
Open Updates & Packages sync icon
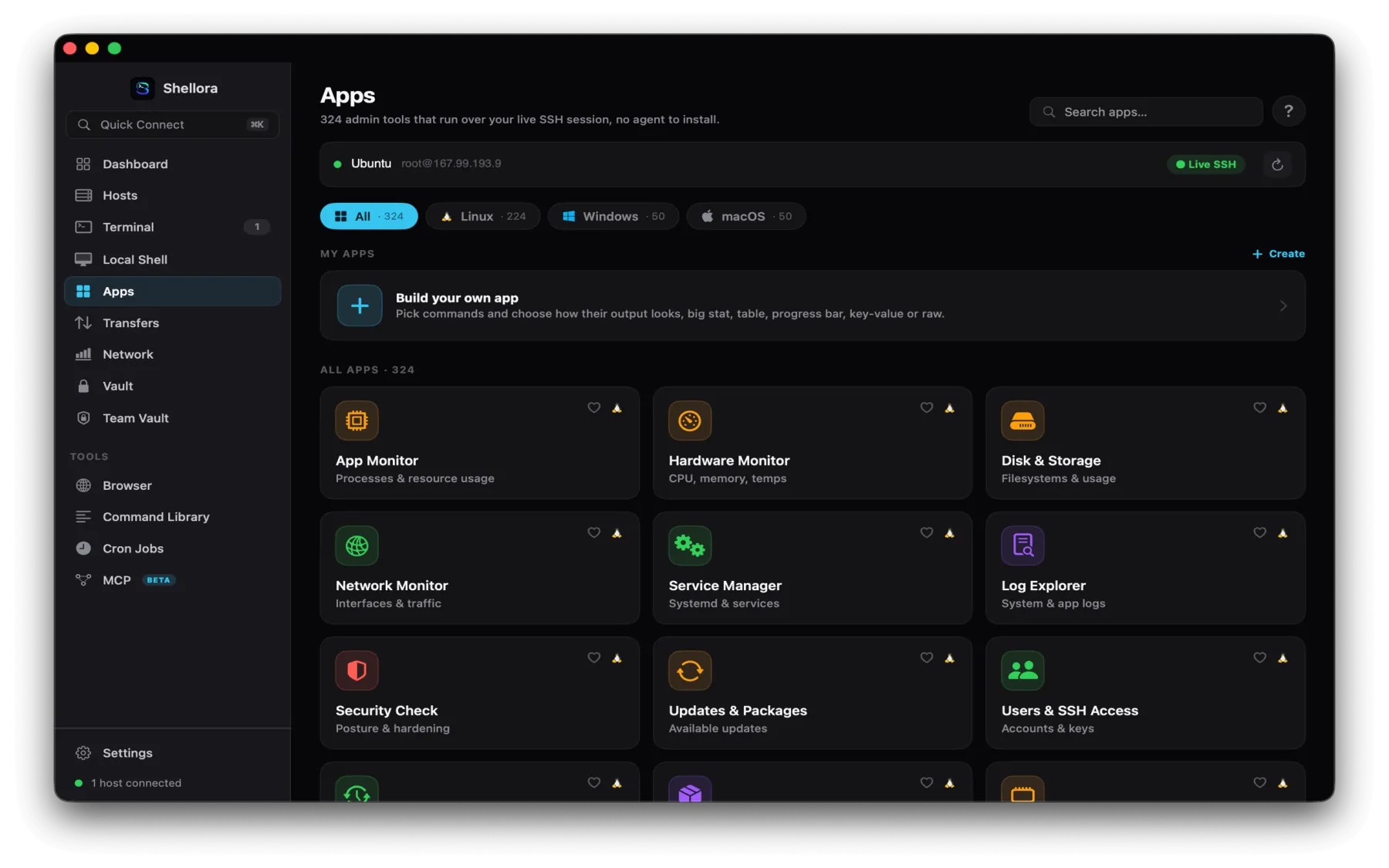click(690, 670)
